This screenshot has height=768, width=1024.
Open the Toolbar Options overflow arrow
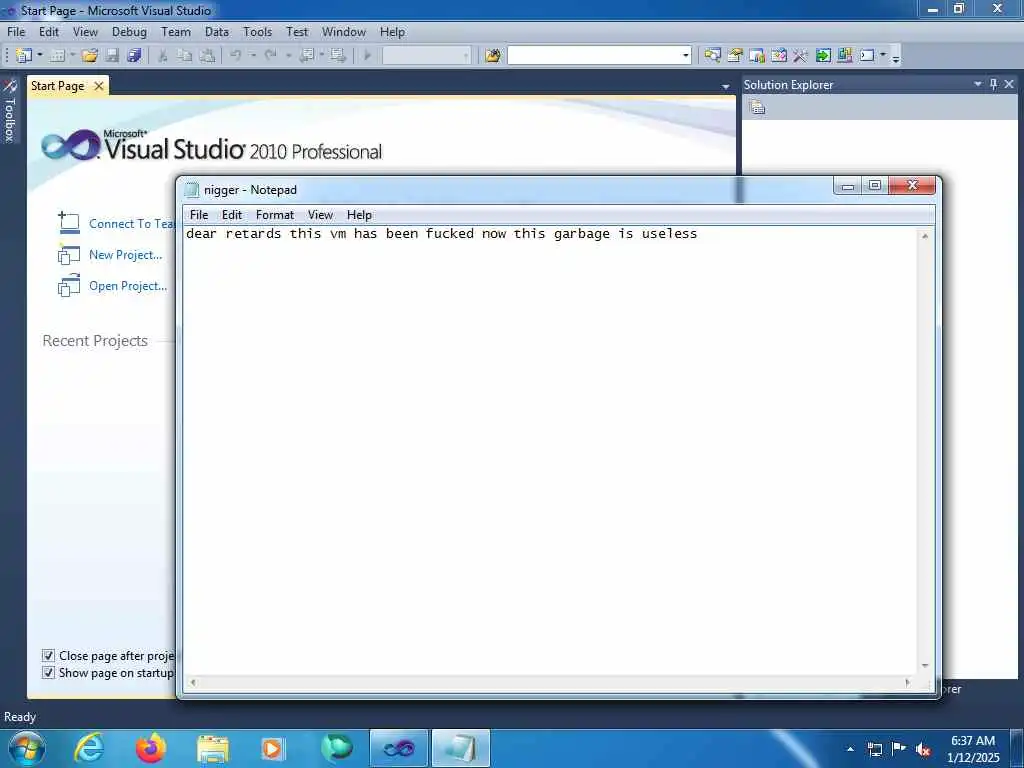point(896,57)
